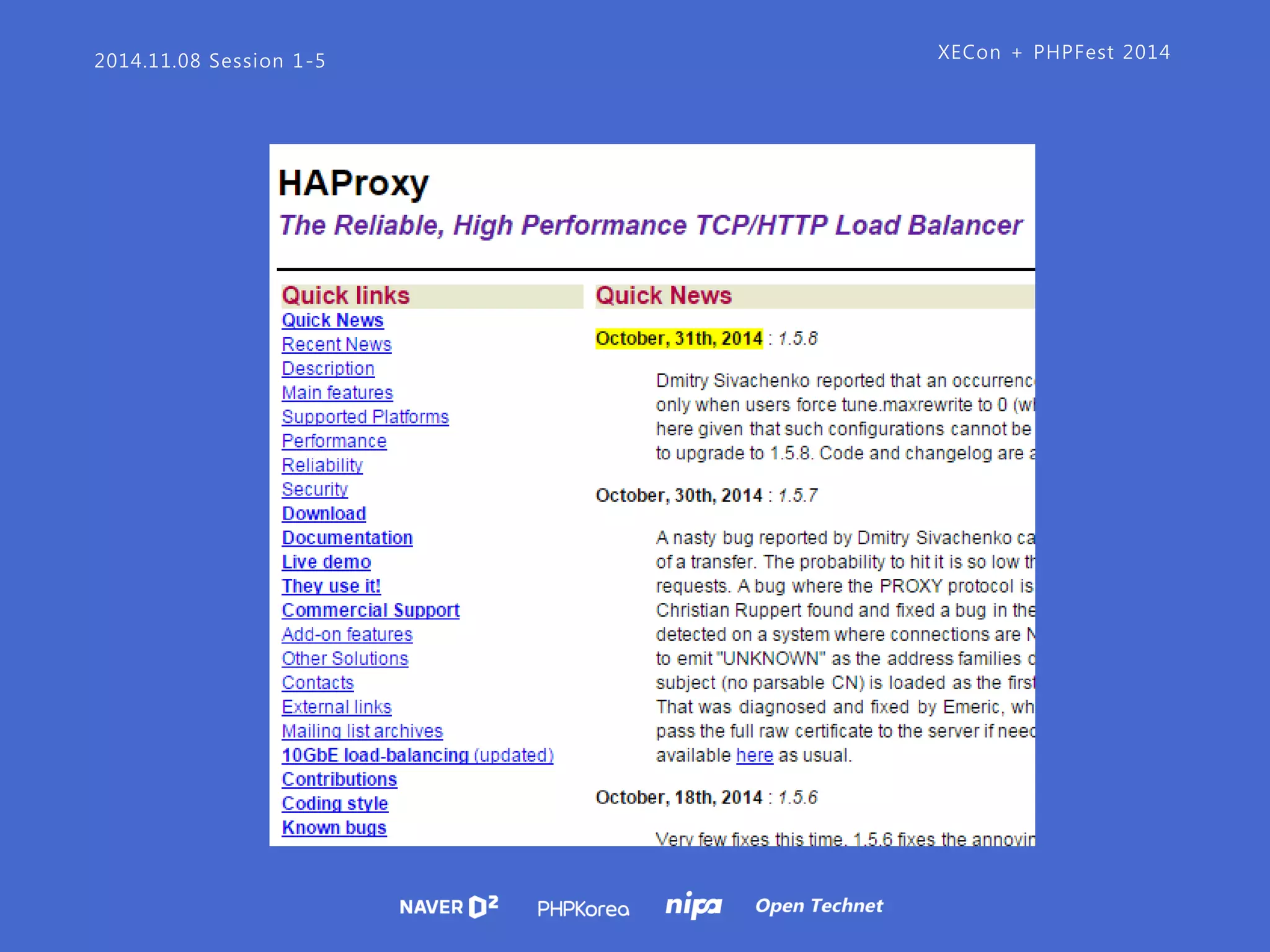Open the Documentation link
Viewport: 1270px width, 952px height.
[x=347, y=538]
